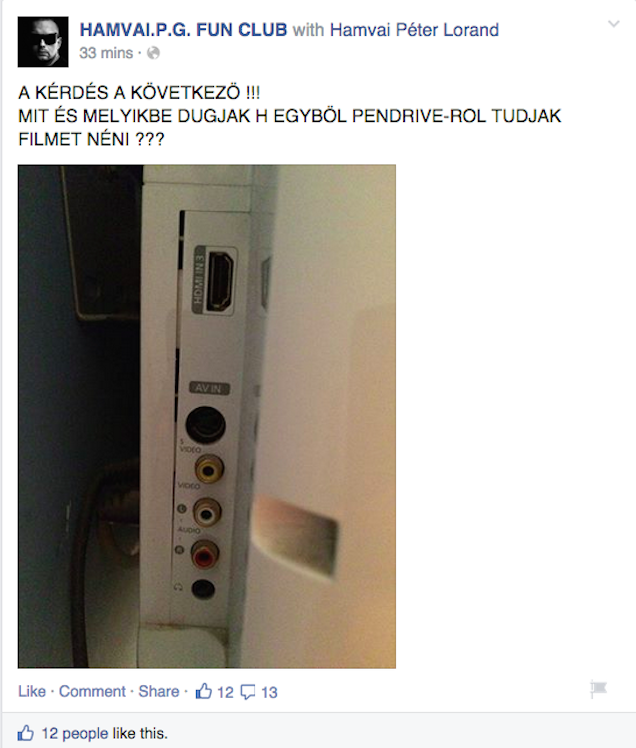
Task: Open the '12 people' likers list
Action: 74,733
